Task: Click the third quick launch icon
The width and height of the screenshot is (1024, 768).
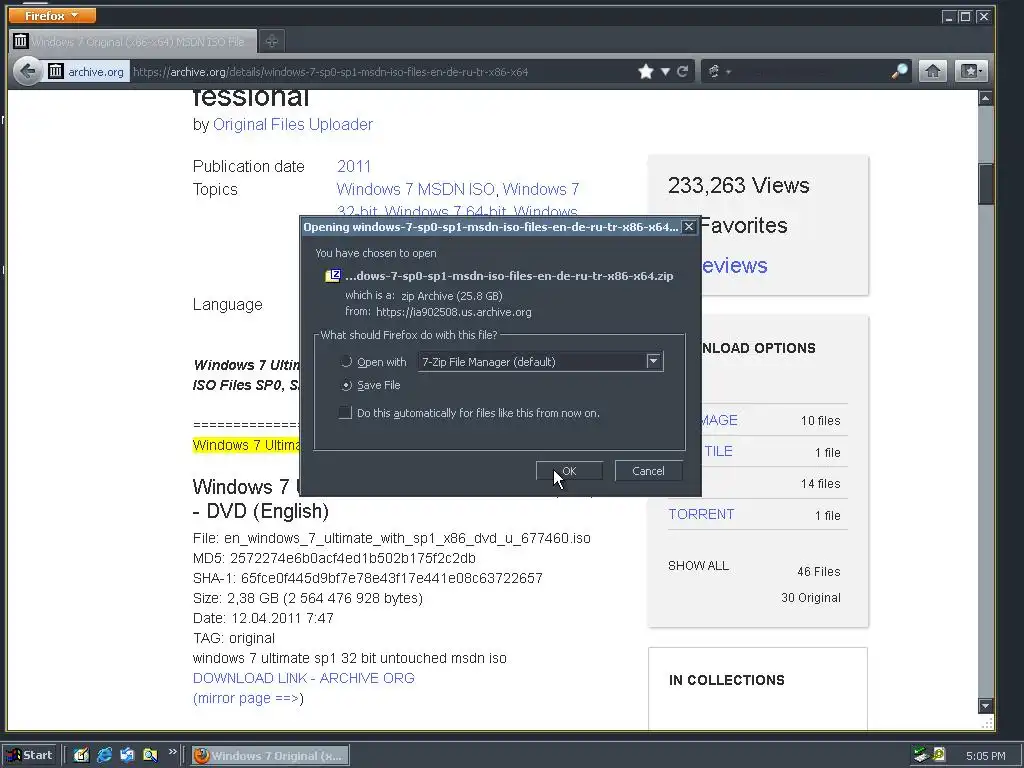Action: pos(127,755)
